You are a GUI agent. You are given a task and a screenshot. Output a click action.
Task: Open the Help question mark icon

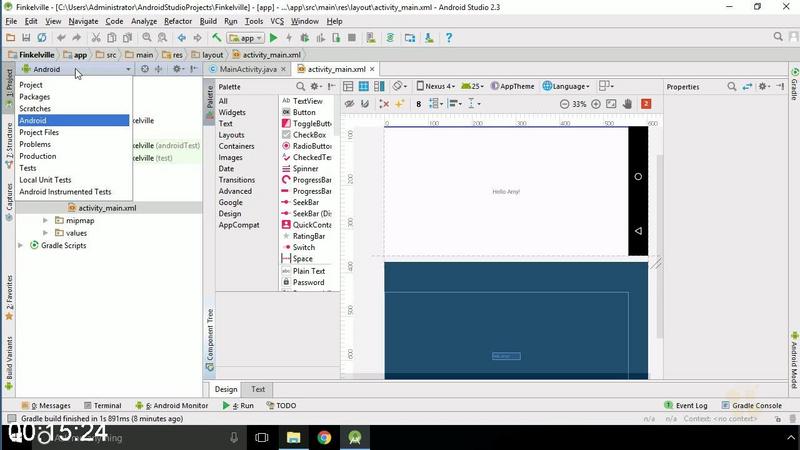click(449, 38)
